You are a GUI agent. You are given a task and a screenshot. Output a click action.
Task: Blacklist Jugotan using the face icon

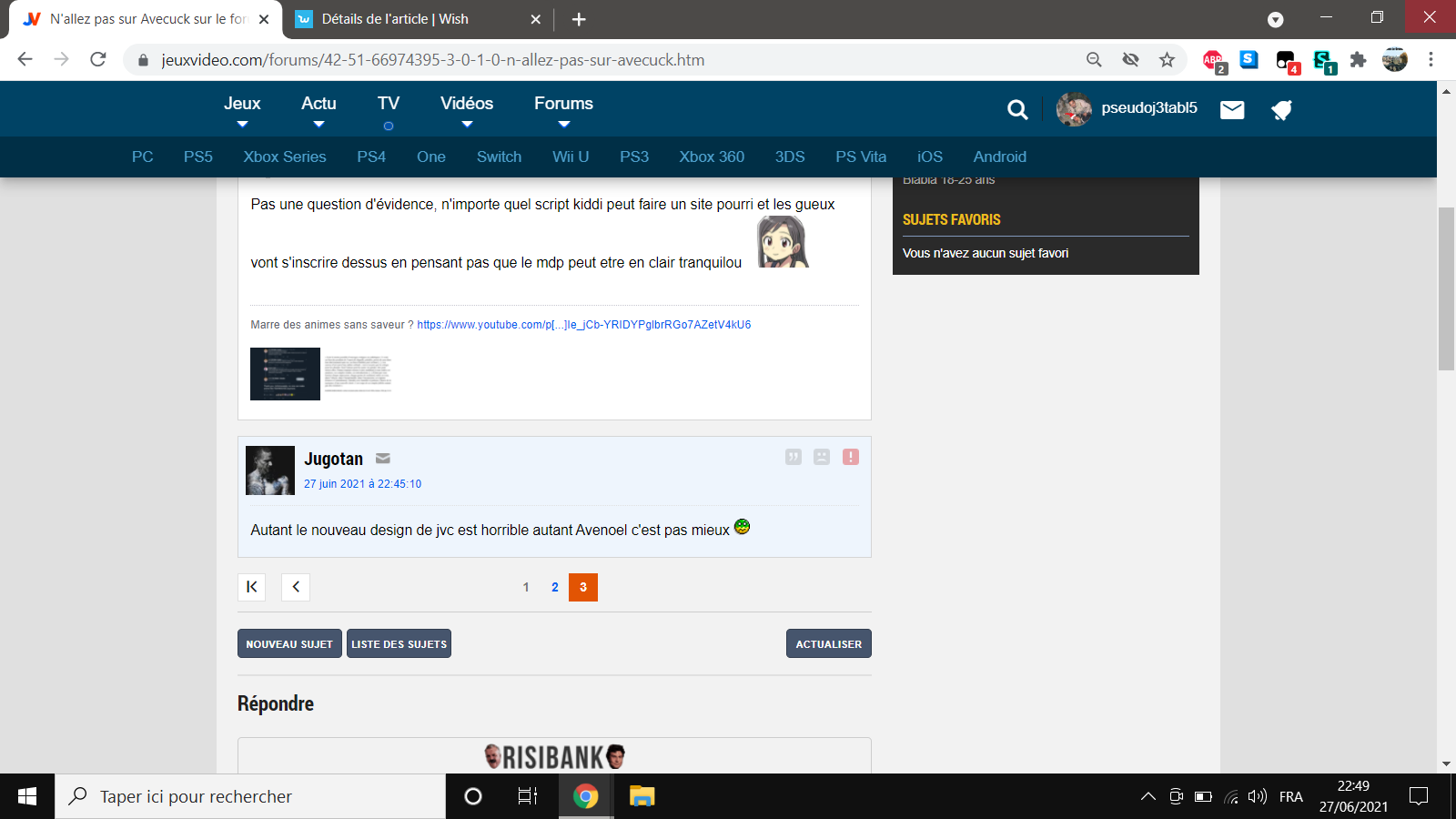822,457
